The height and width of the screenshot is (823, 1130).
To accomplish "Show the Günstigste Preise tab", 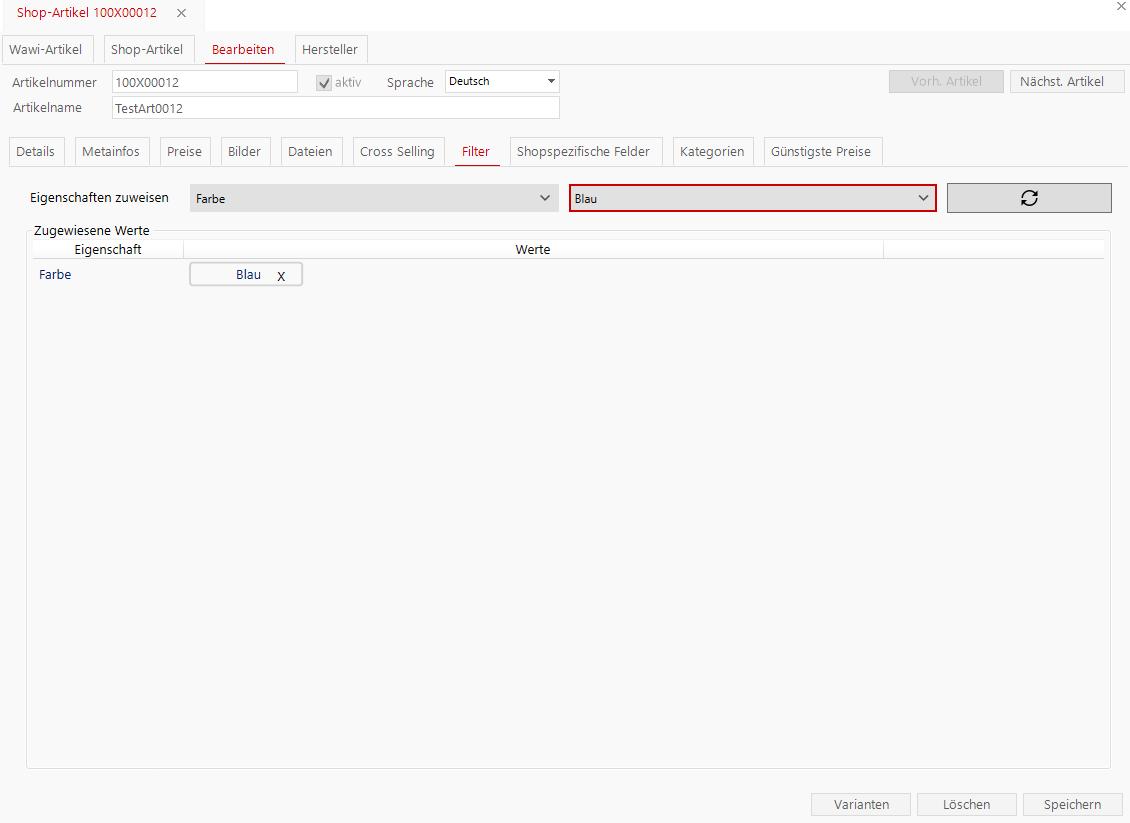I will (x=821, y=151).
